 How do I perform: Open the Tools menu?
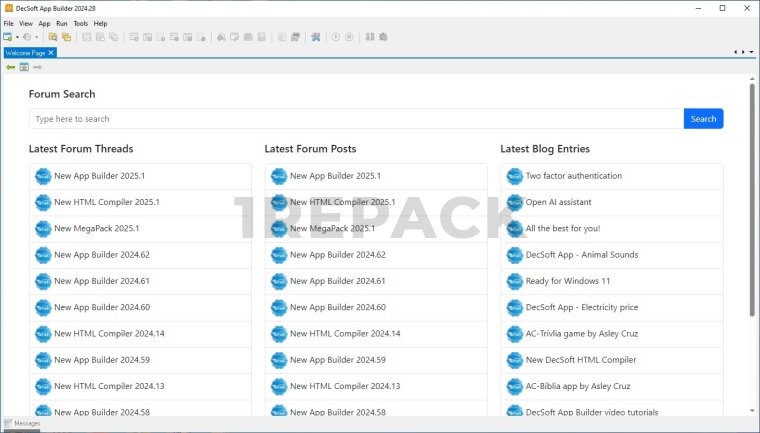pyautogui.click(x=80, y=23)
